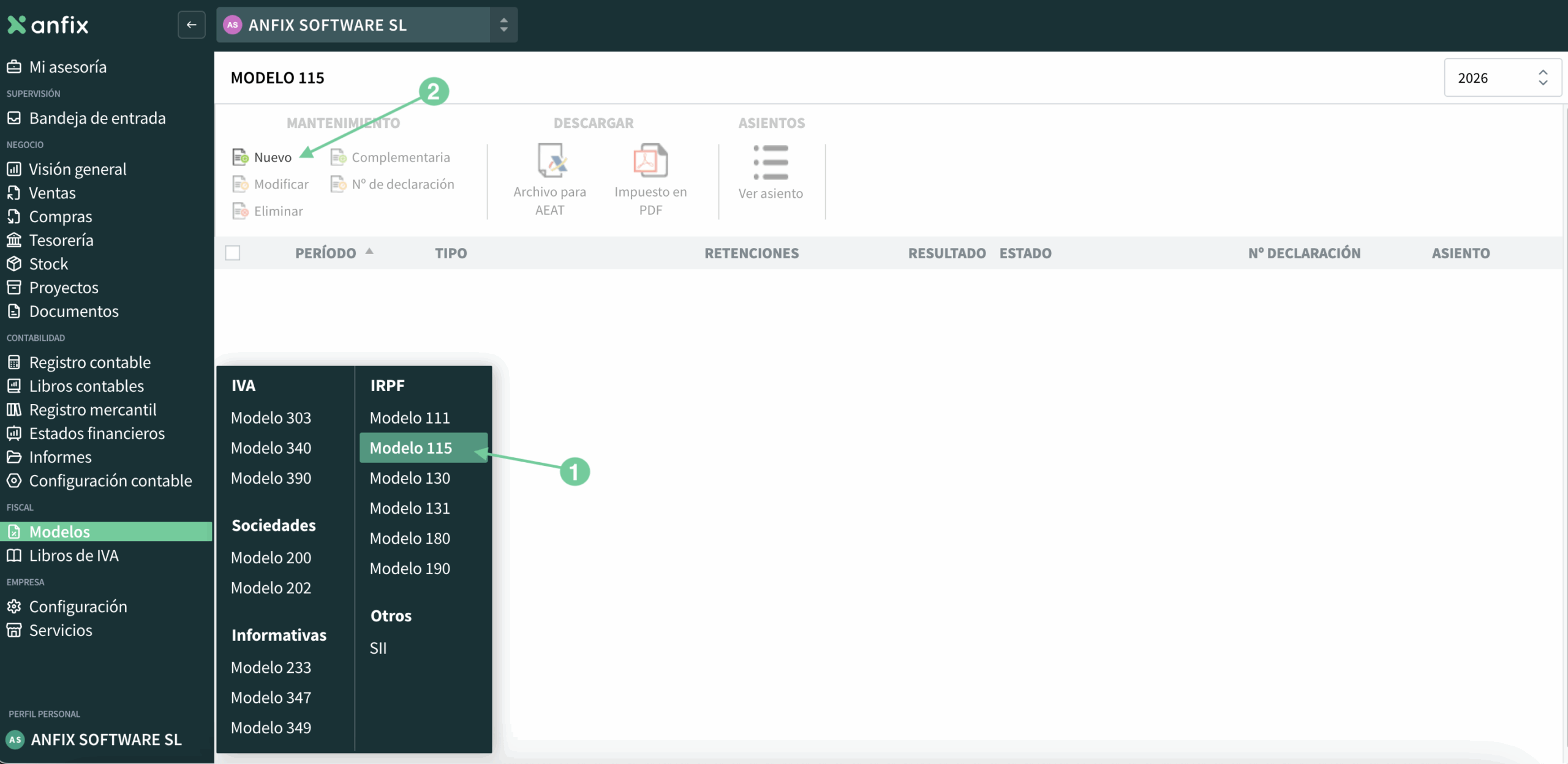Image resolution: width=1568 pixels, height=764 pixels.
Task: Select Modelo 390 in the menu
Action: (271, 478)
